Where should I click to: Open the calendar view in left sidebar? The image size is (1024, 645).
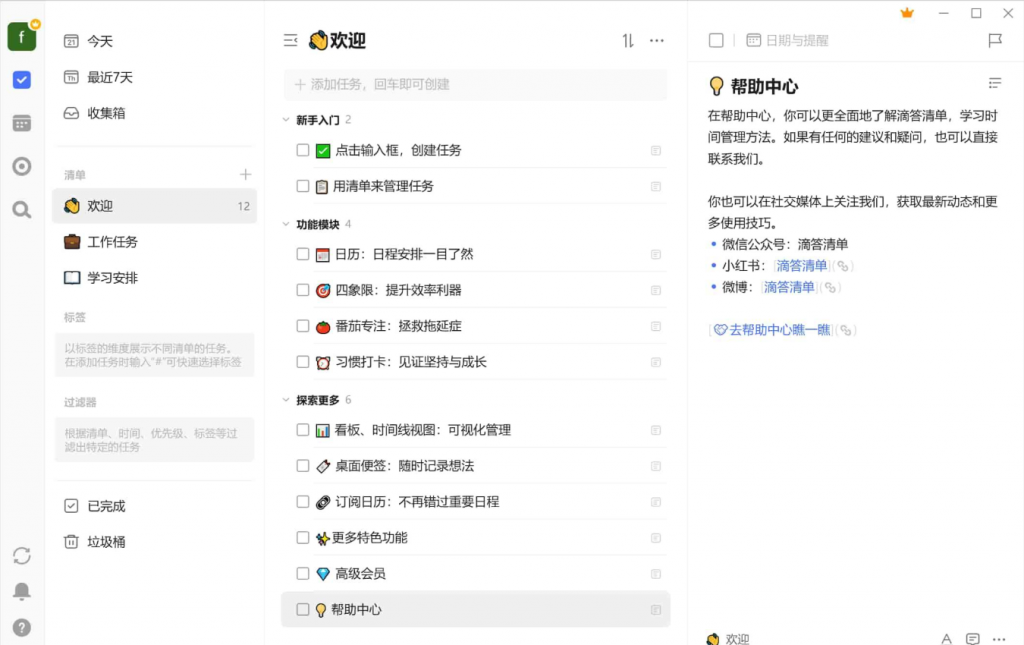pyautogui.click(x=22, y=123)
